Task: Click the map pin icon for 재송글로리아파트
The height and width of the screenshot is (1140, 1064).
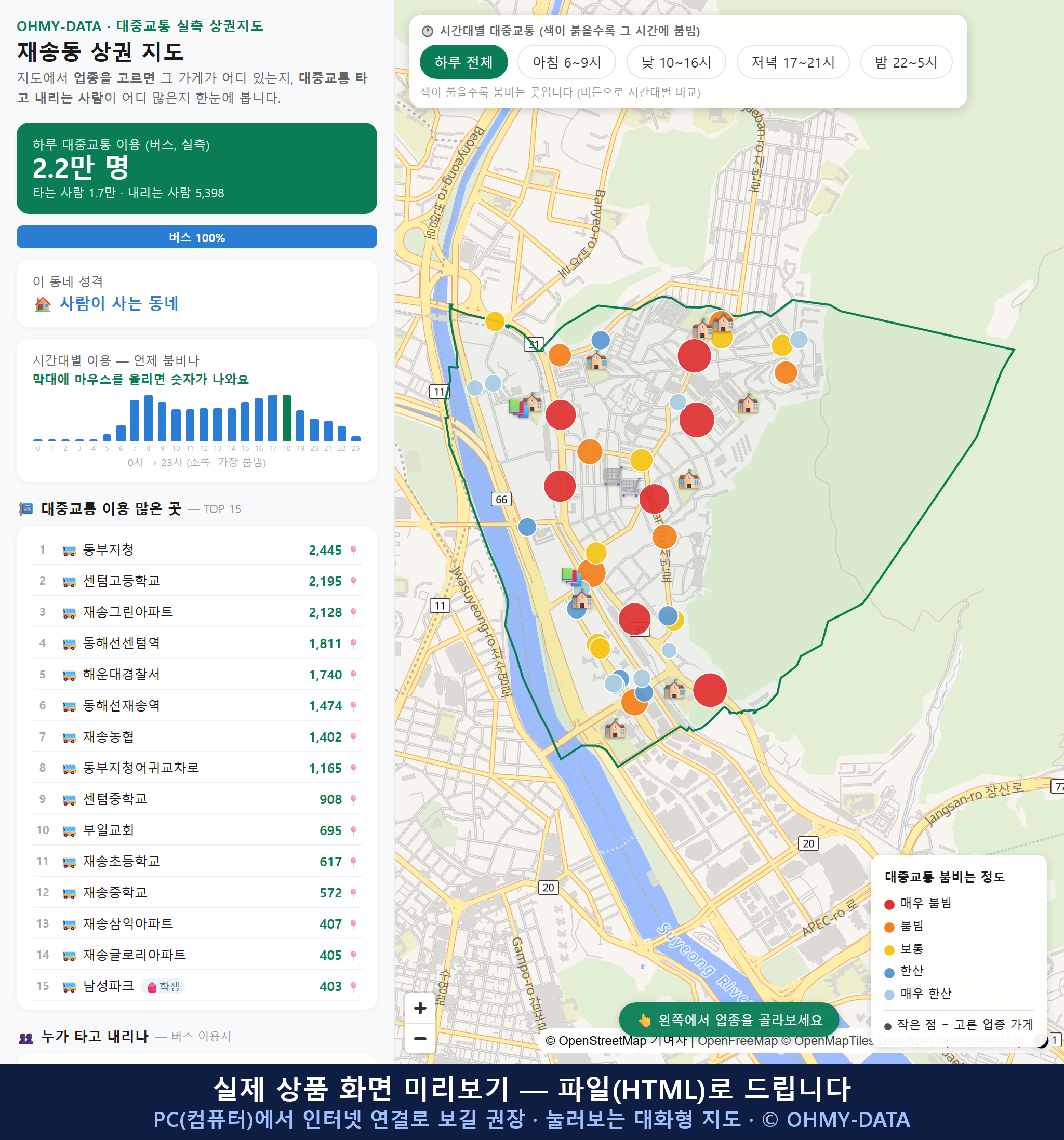Action: [x=353, y=955]
